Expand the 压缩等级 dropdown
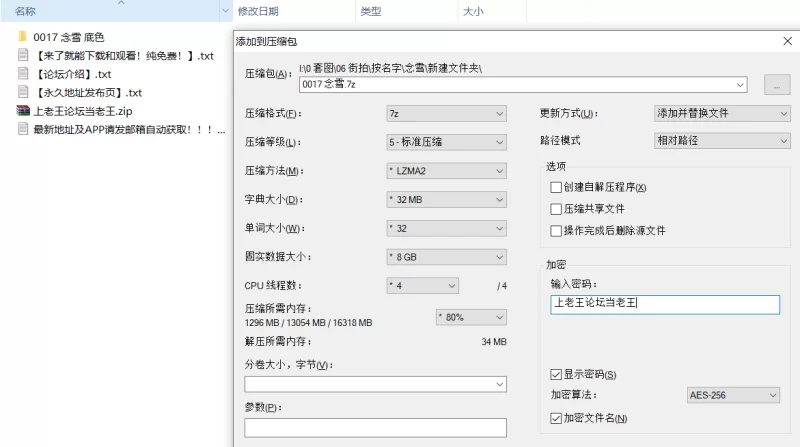The width and height of the screenshot is (800, 447). 446,142
